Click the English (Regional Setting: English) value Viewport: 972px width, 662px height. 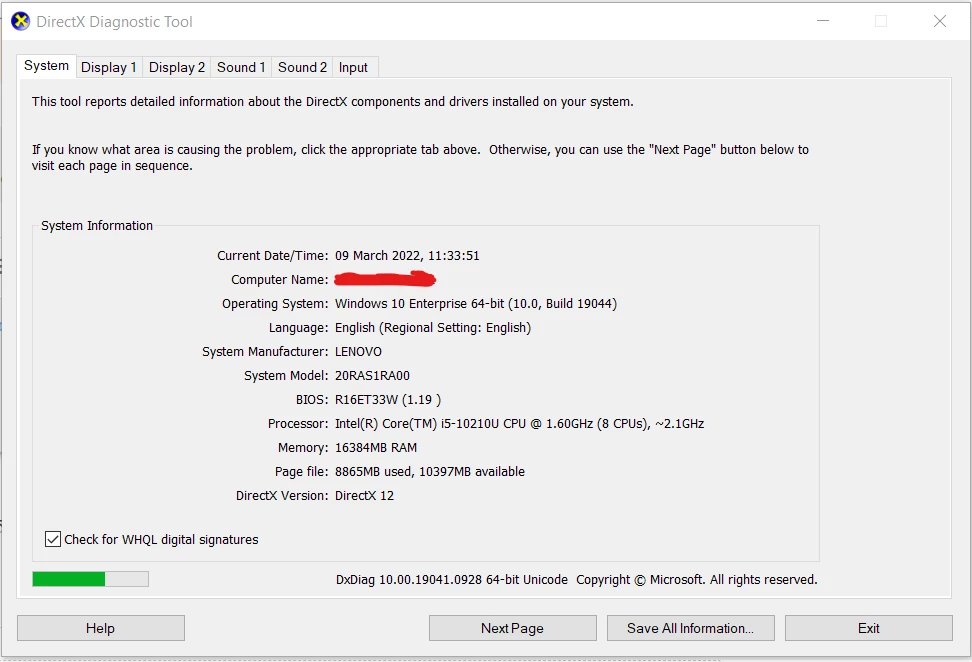(x=433, y=327)
